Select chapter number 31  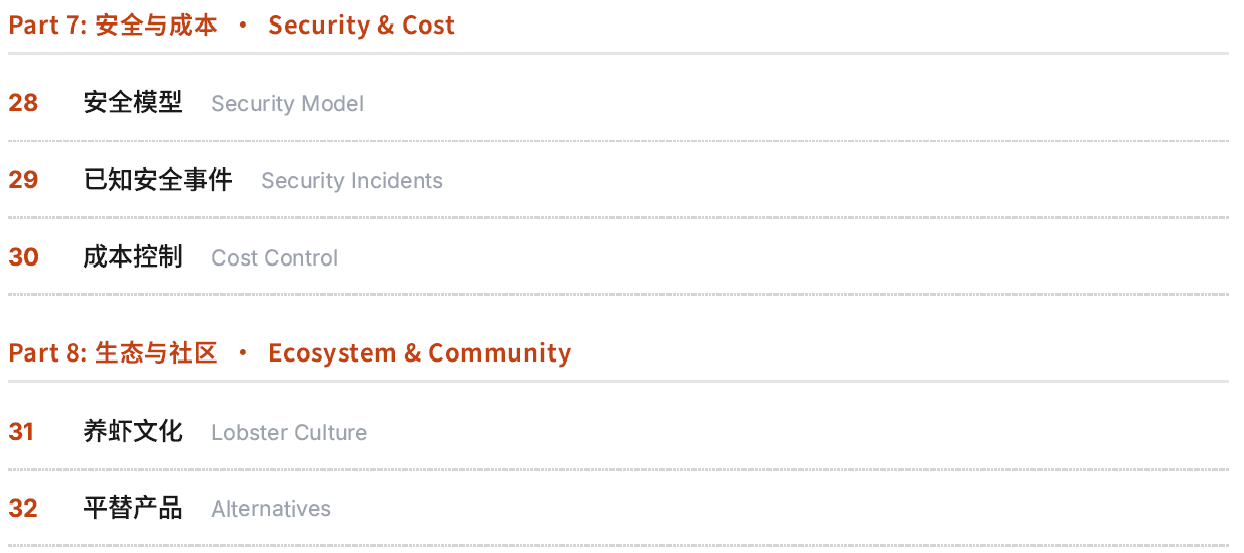[21, 432]
